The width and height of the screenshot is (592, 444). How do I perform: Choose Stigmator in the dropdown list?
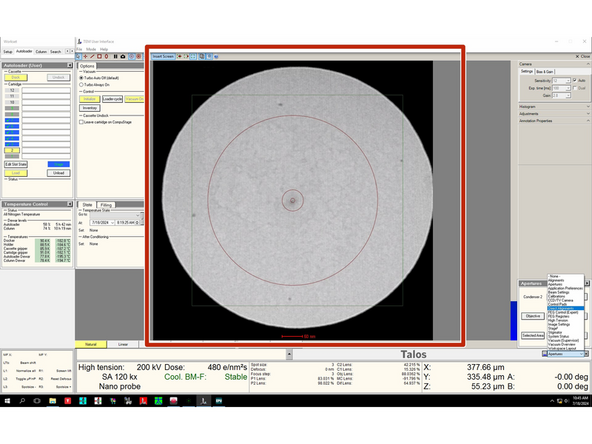pyautogui.click(x=555, y=332)
